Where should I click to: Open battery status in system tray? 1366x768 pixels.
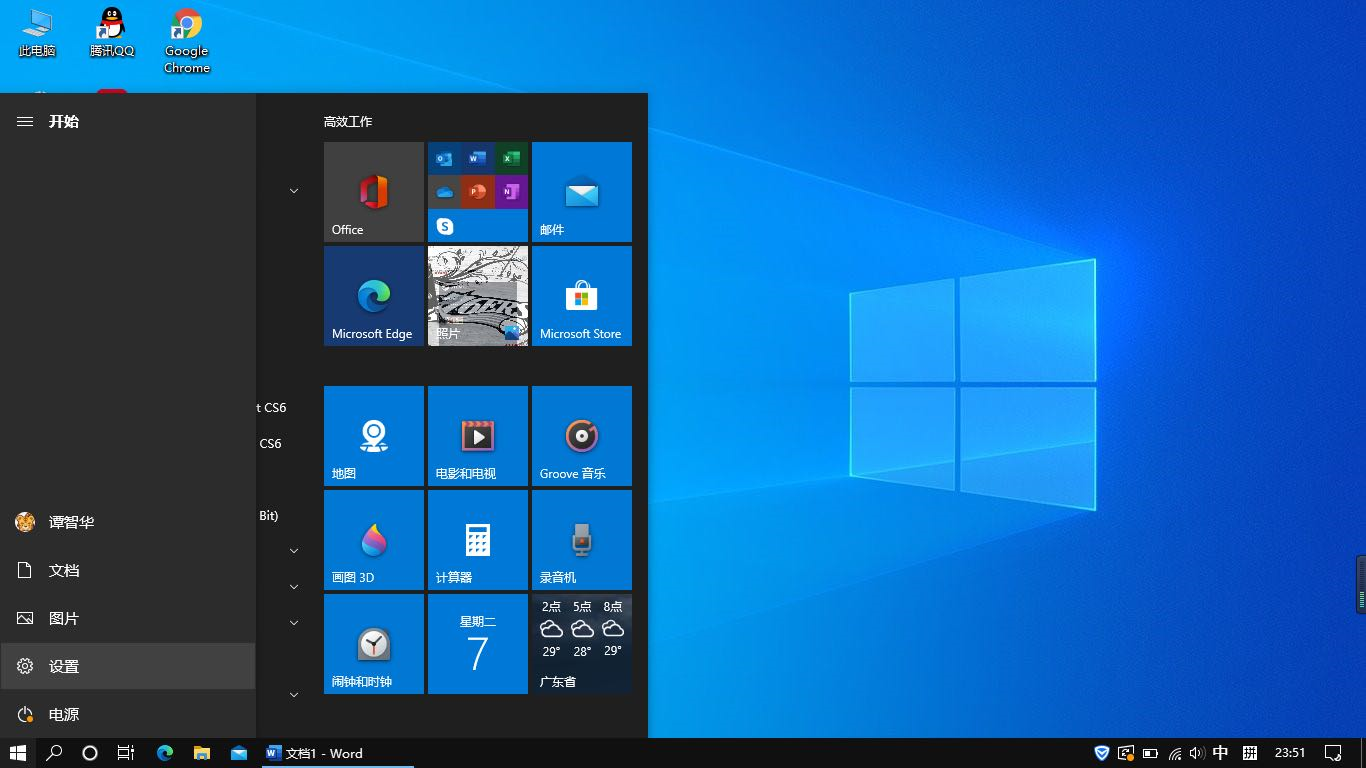coord(1150,753)
